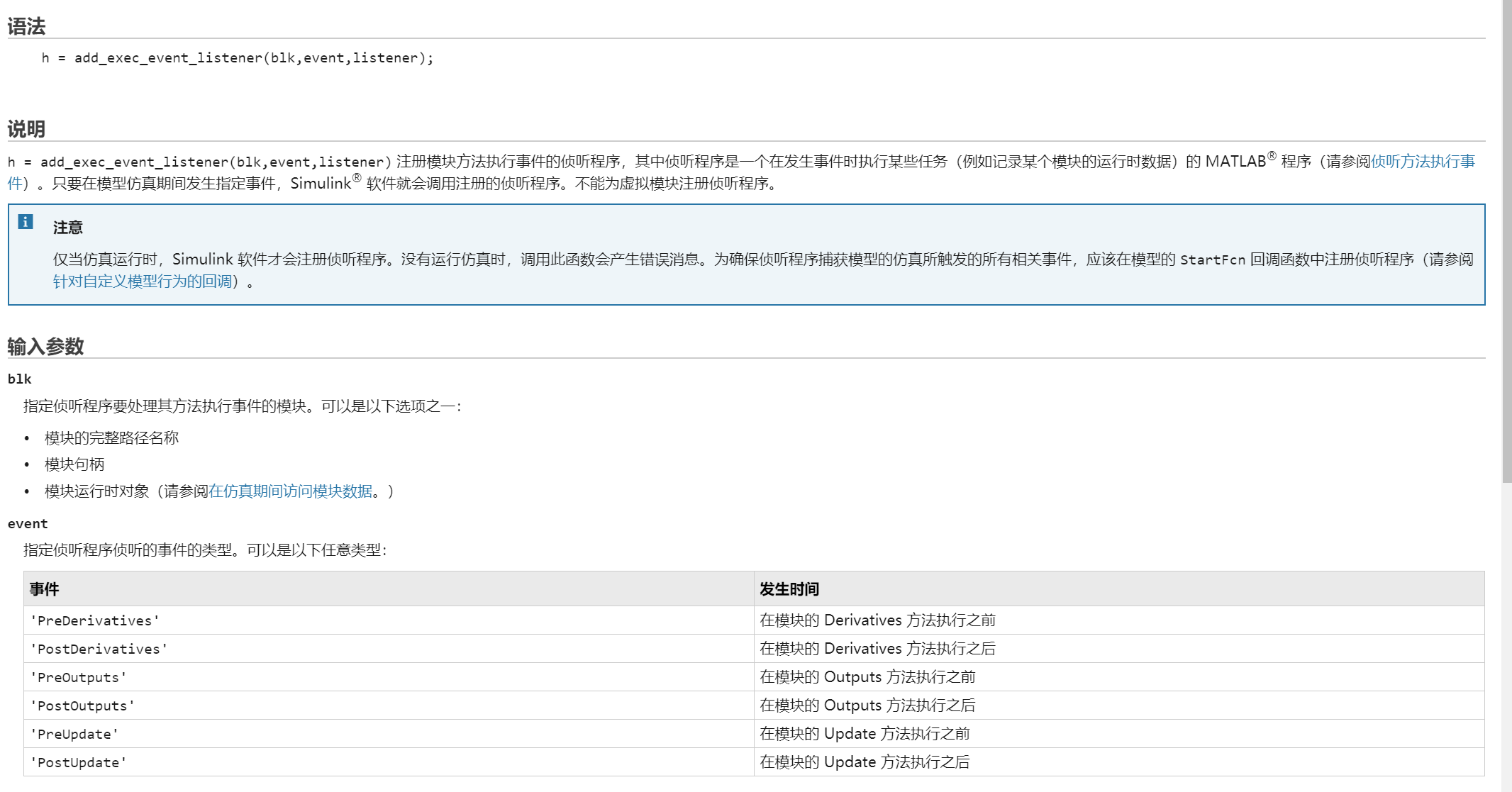Select the 'PostOutputs' event row
This screenshot has width=1512, height=792.
82,705
